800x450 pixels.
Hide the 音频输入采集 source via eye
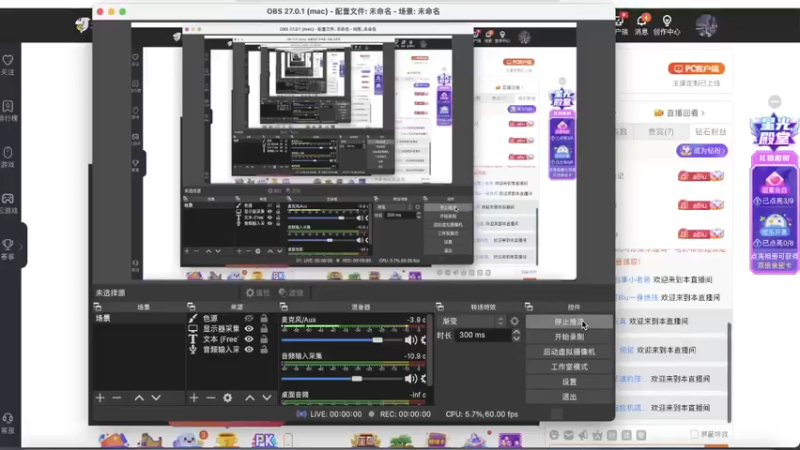249,349
